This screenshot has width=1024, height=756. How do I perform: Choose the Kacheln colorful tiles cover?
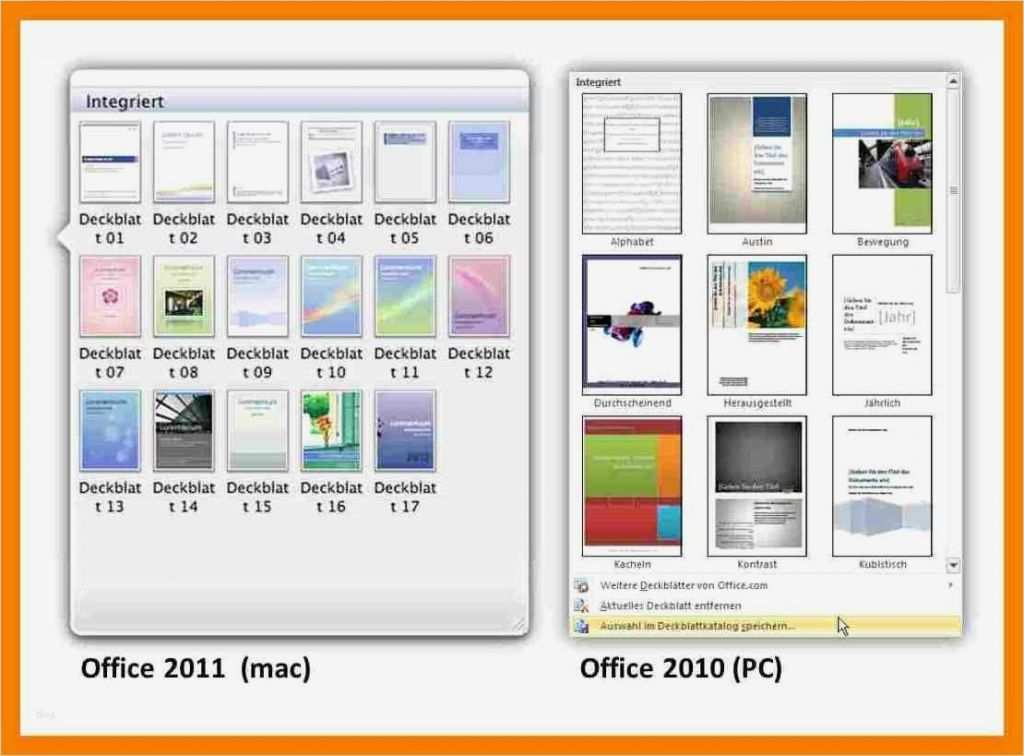pos(632,483)
